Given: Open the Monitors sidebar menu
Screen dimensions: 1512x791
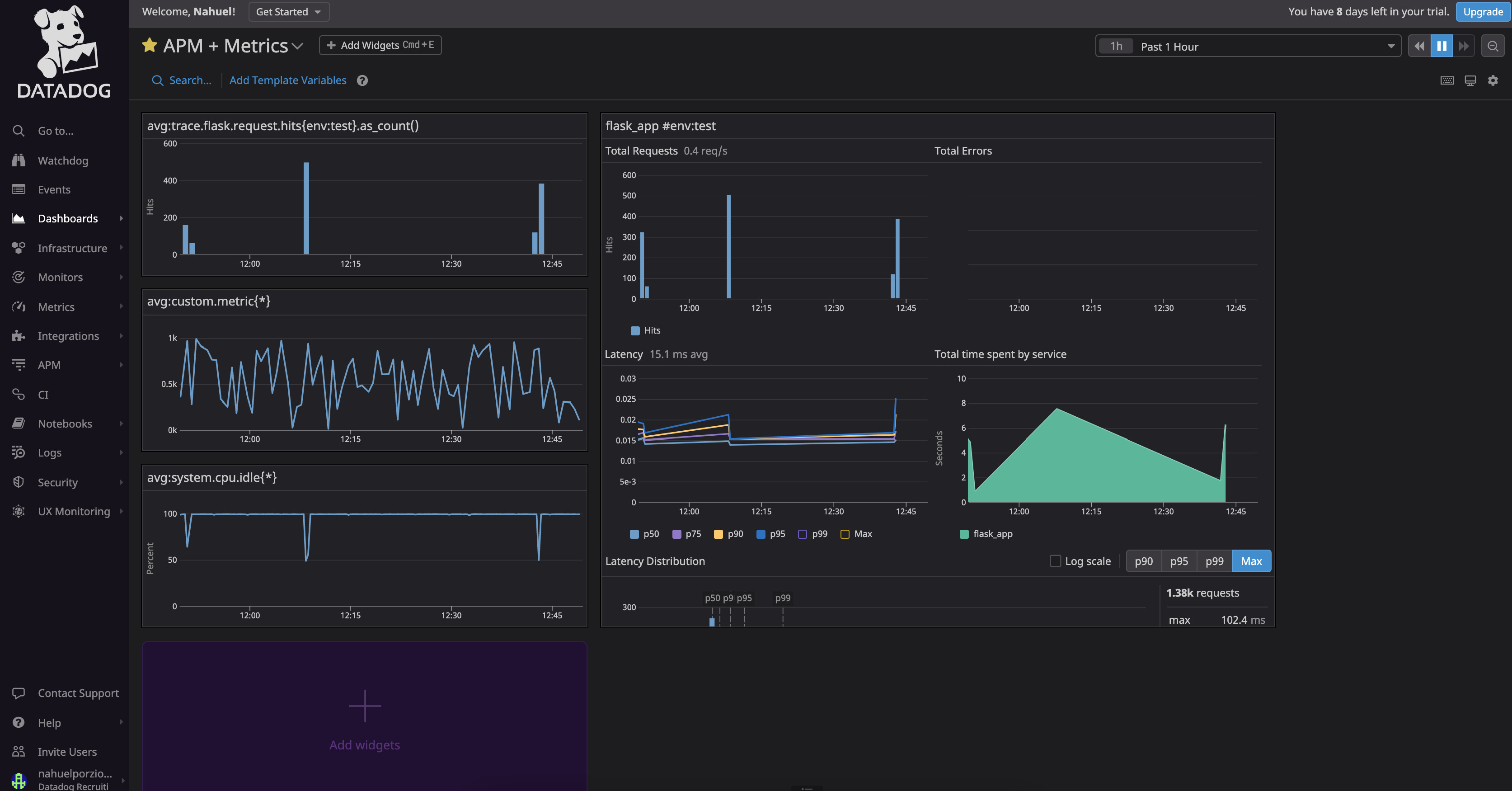Looking at the screenshot, I should (61, 277).
